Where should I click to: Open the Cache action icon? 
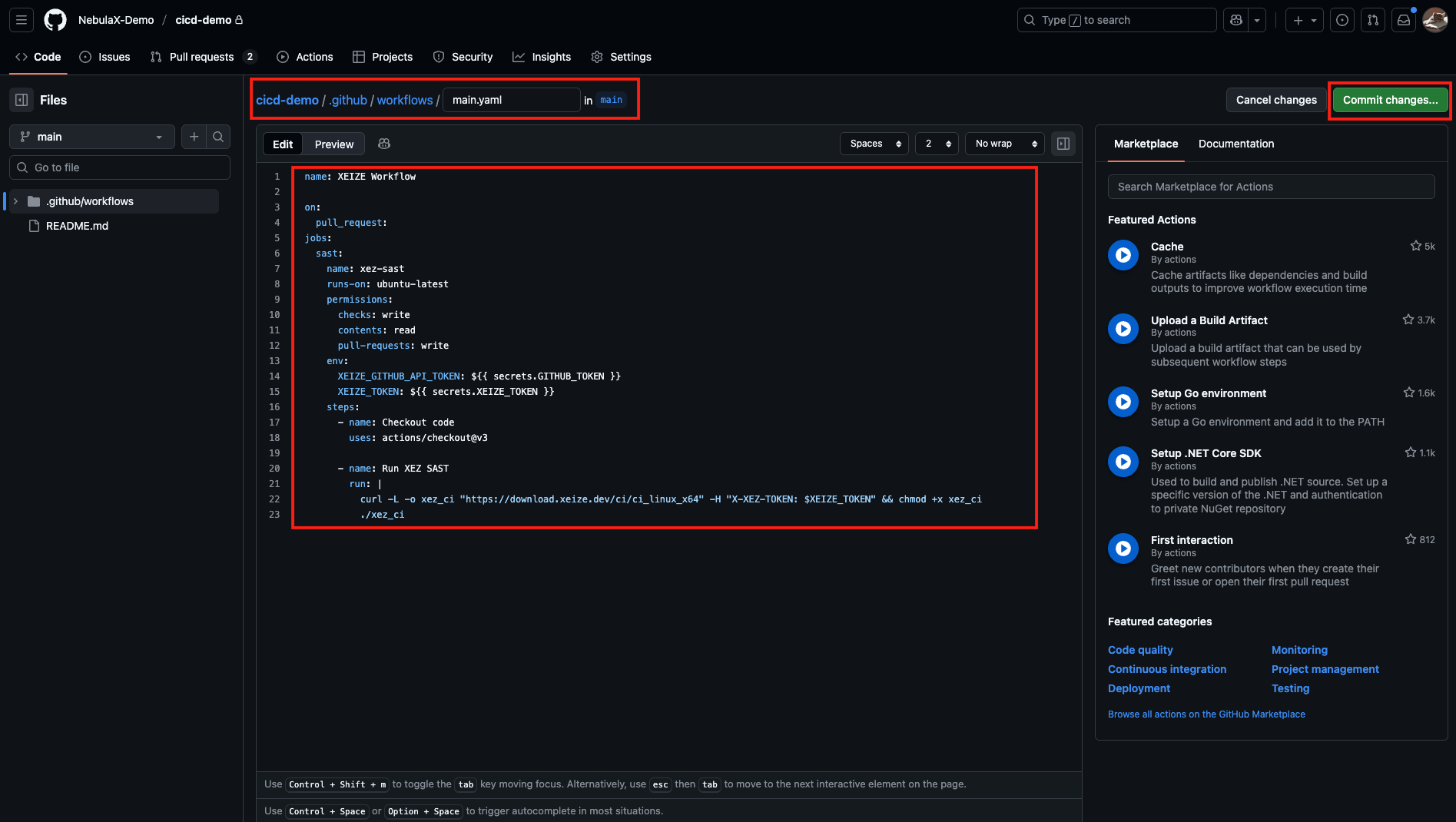pos(1123,255)
